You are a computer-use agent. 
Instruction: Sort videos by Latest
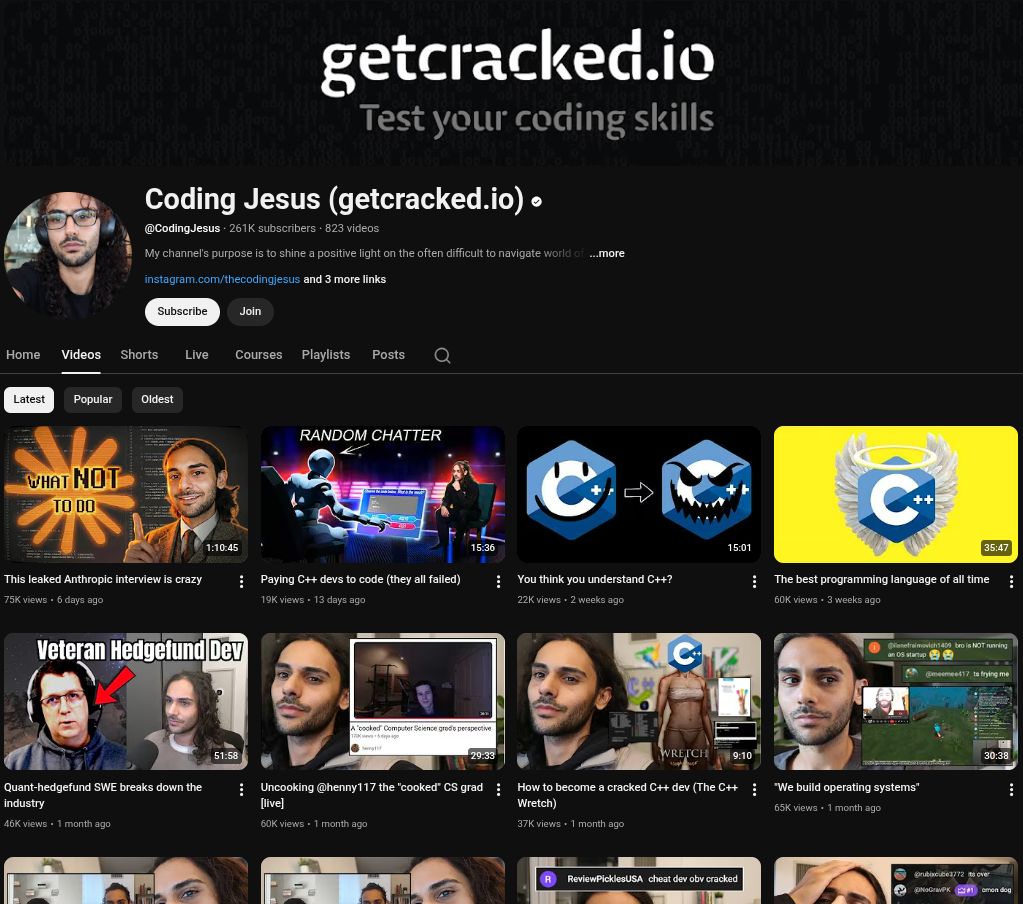[29, 399]
